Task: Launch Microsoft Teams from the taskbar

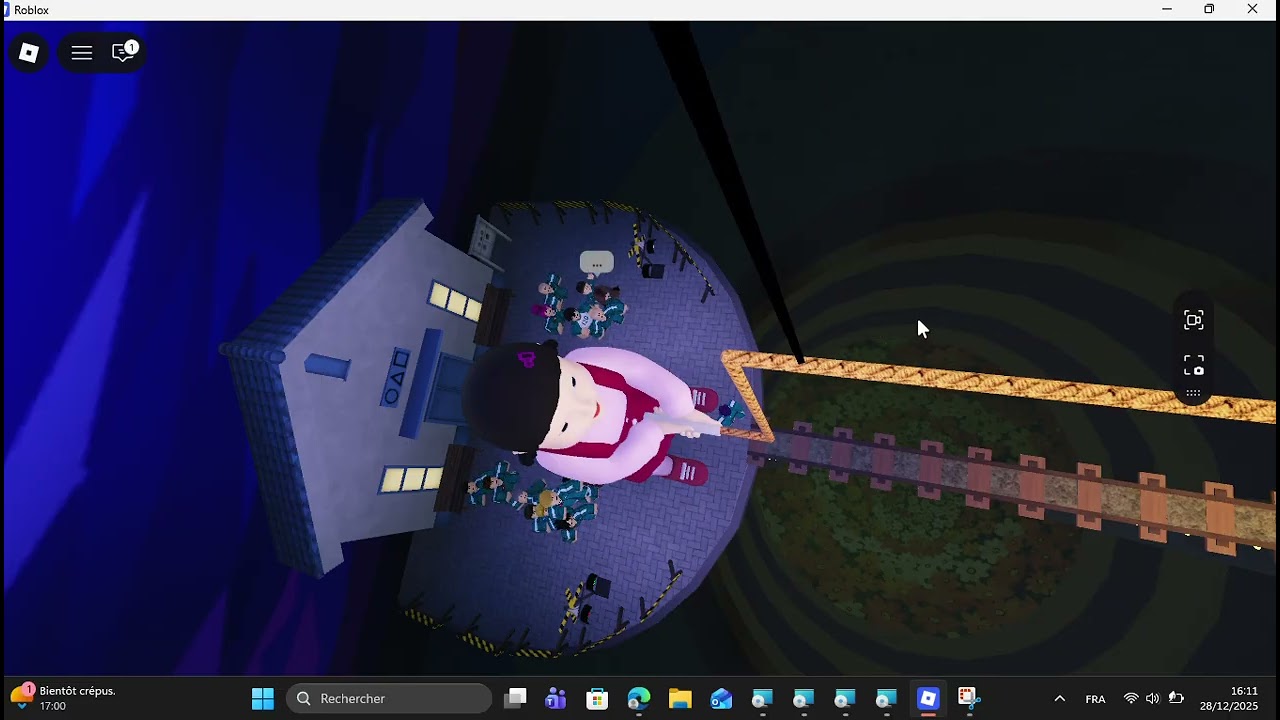Action: (x=556, y=698)
